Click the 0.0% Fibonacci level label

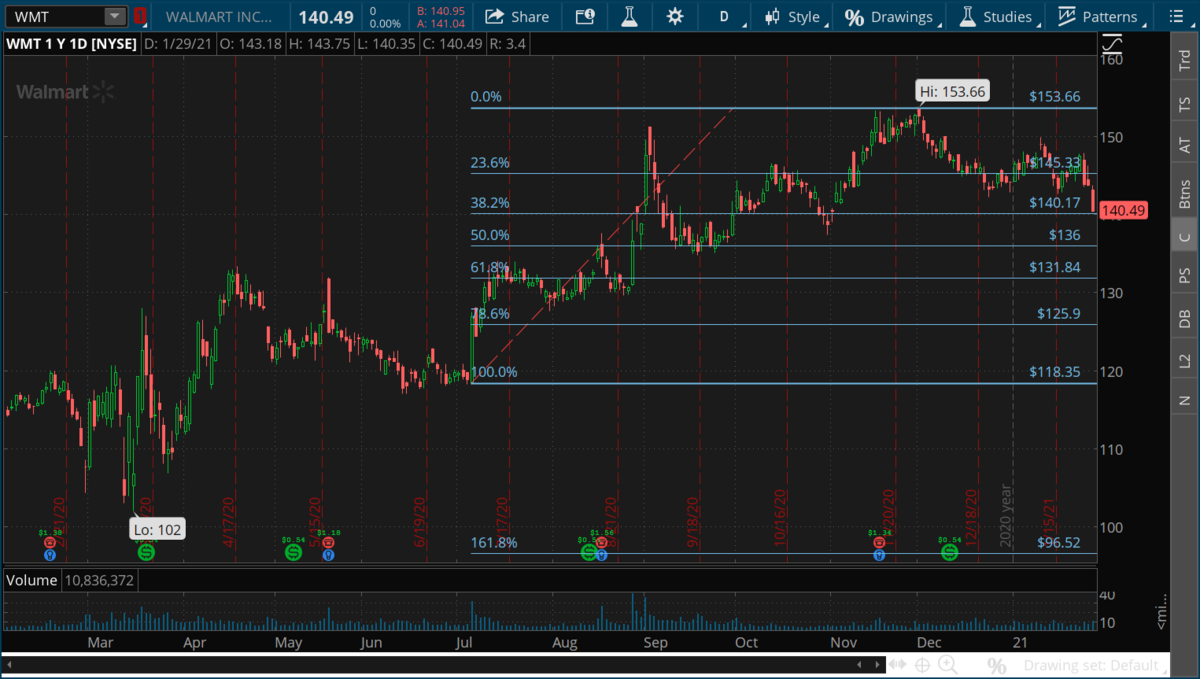click(x=486, y=97)
